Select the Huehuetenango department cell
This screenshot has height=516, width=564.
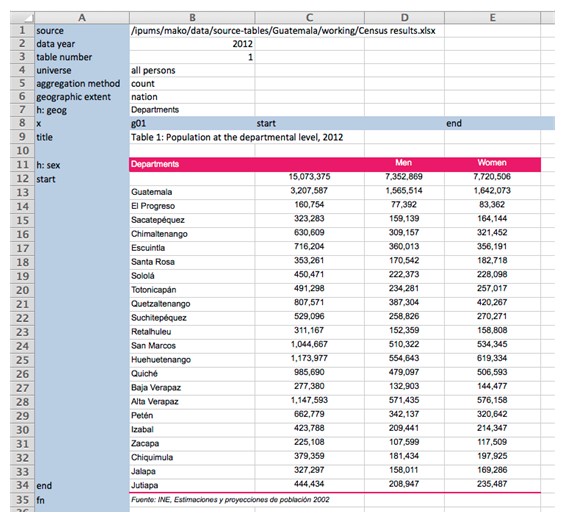(192, 360)
